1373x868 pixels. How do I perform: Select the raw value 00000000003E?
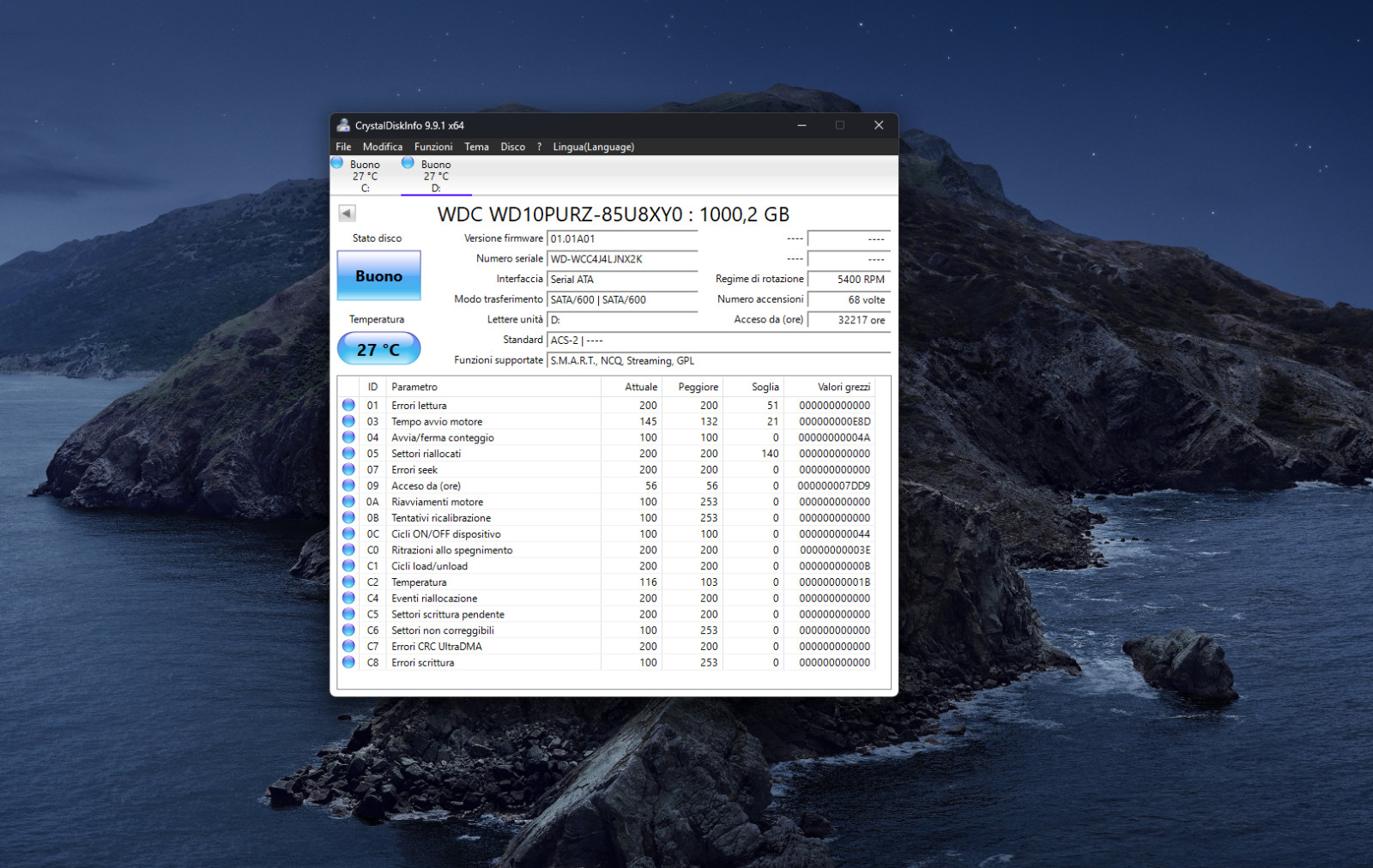pos(834,550)
